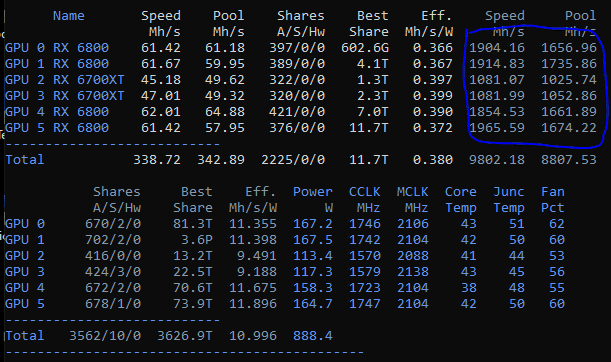Viewport: 611px width, 362px height.
Task: Click shares value 421/0/0
Action: pos(297,112)
